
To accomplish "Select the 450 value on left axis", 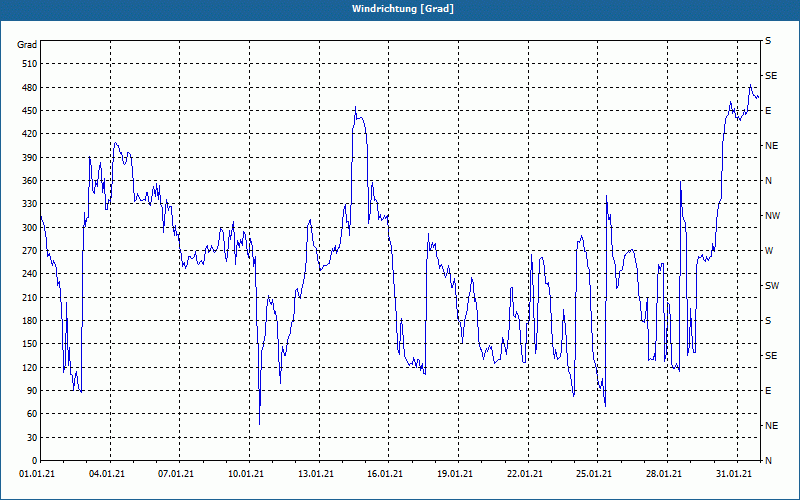I will (30, 111).
